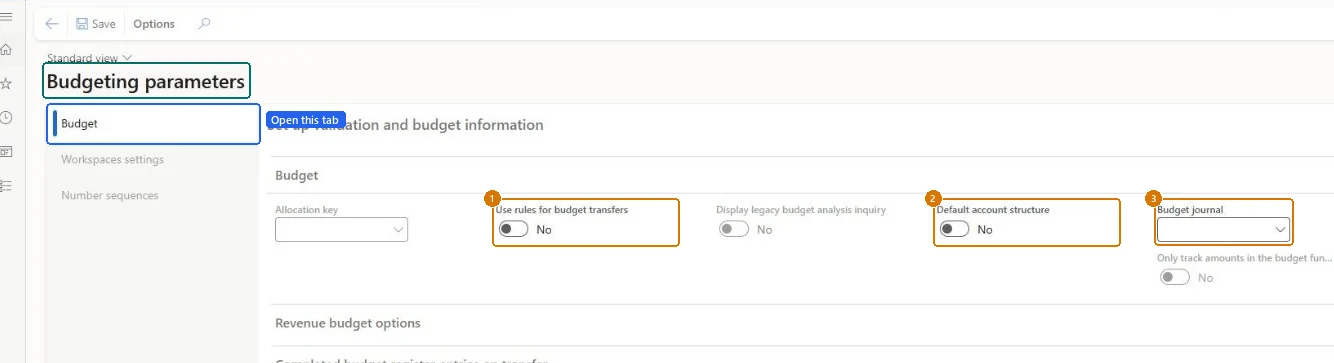The height and width of the screenshot is (363, 1334).
Task: Open Recent clock icon in sidebar
Action: click(6, 117)
